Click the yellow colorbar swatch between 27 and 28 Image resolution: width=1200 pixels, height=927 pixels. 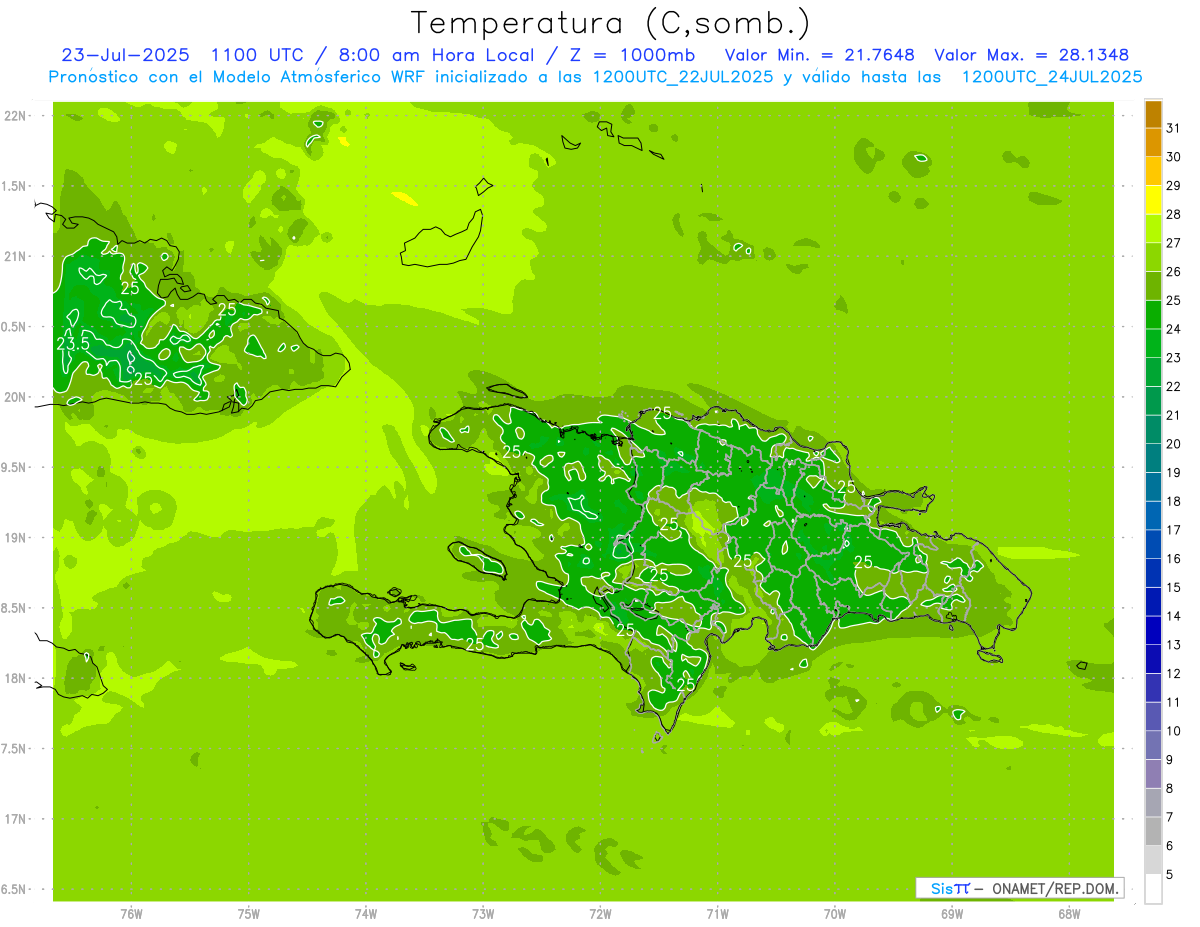(1153, 229)
